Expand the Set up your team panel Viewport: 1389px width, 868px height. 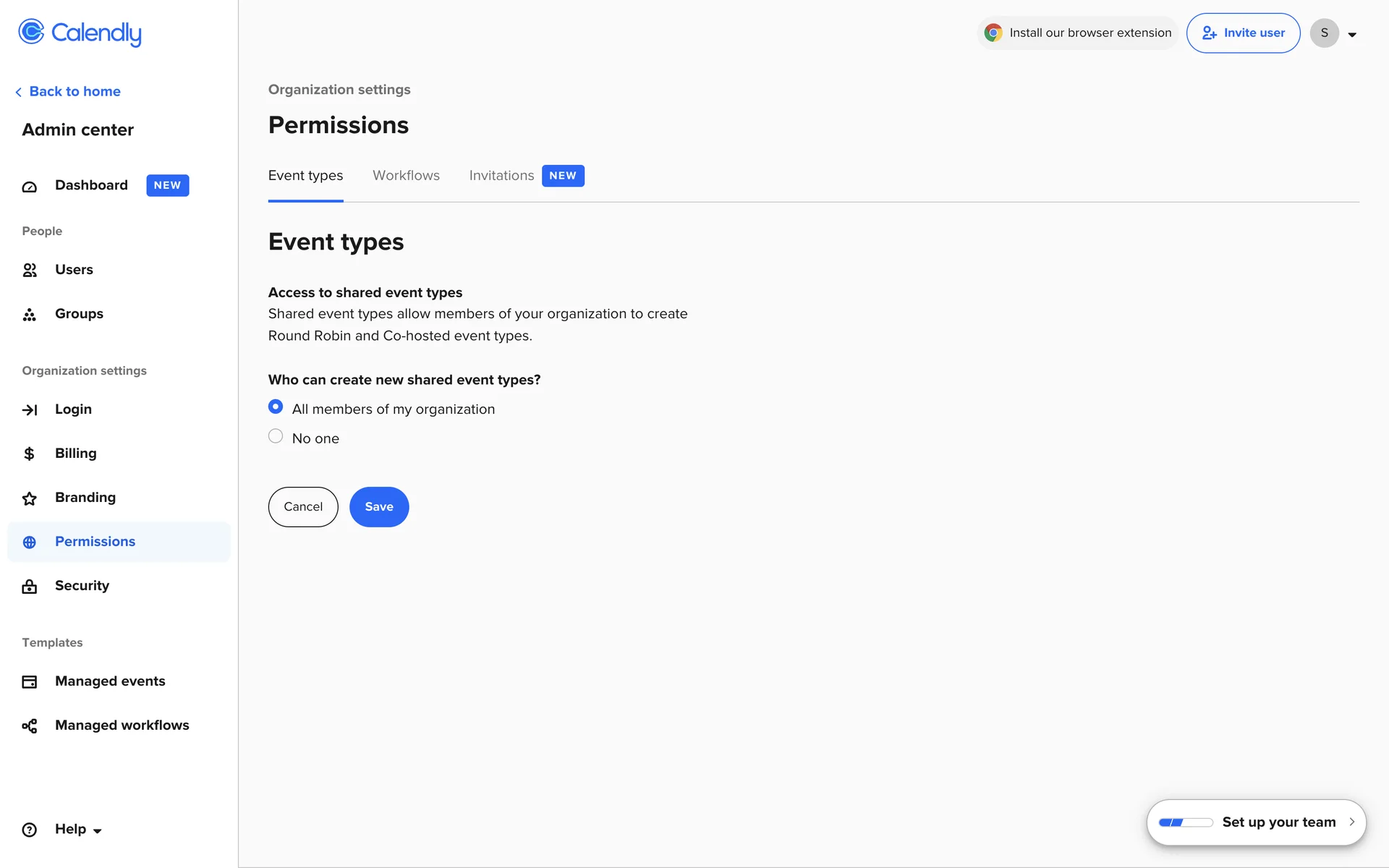(x=1351, y=822)
